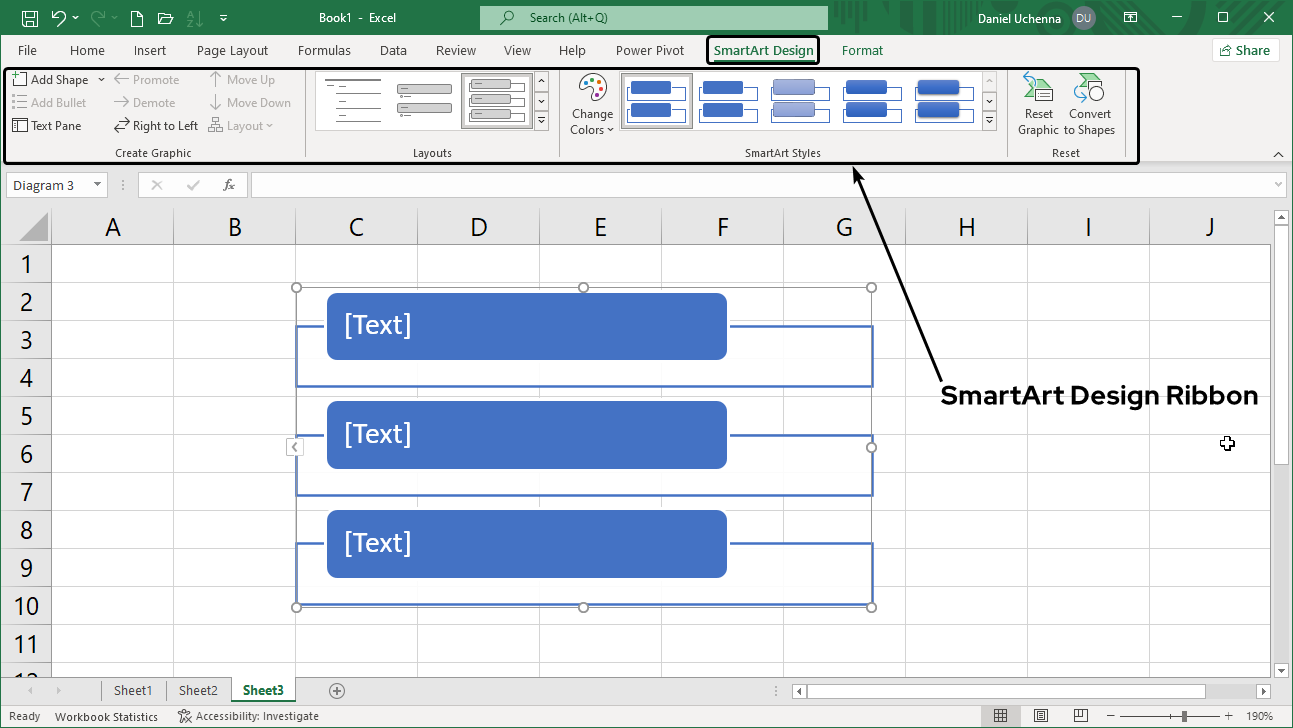Click the Undo arrow icon
Viewport: 1293px width, 728px height.
58,18
